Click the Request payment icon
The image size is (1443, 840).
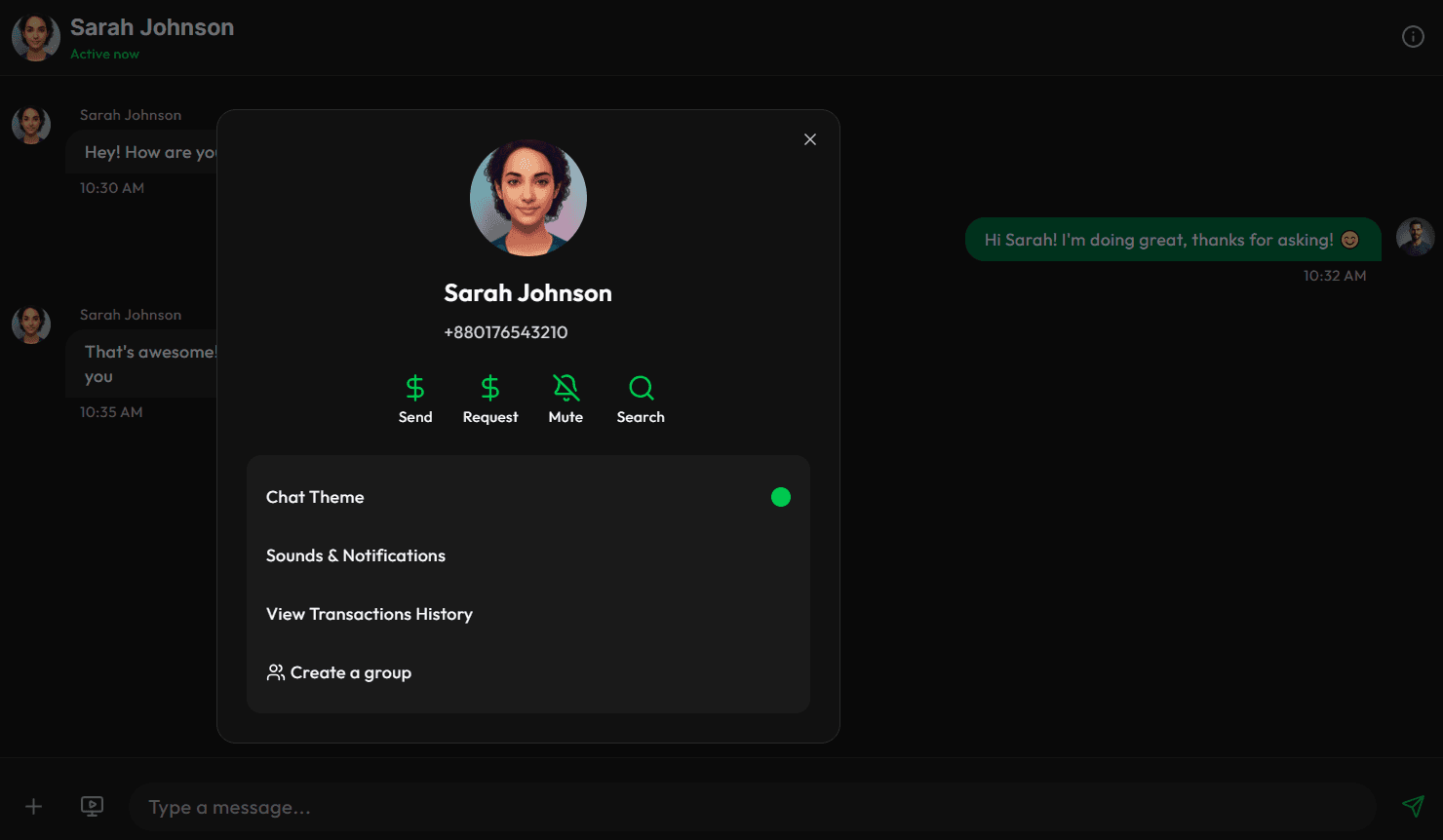[490, 387]
